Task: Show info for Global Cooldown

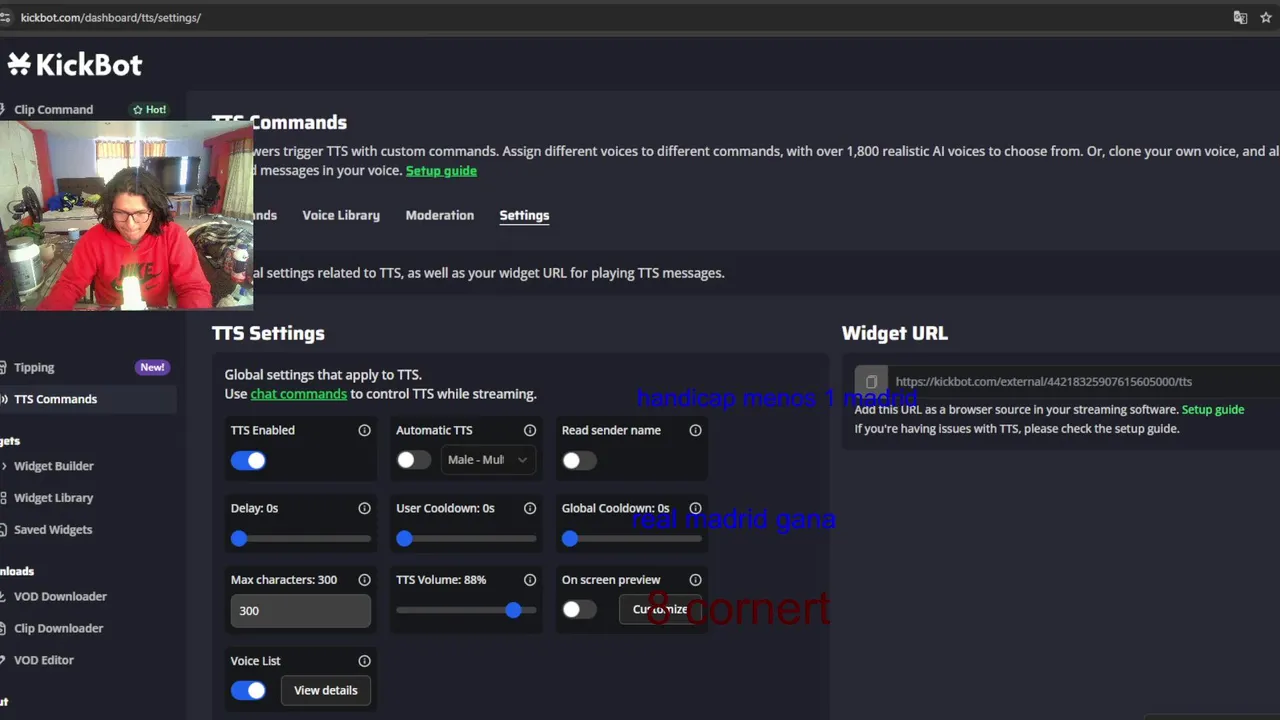Action: [x=695, y=508]
